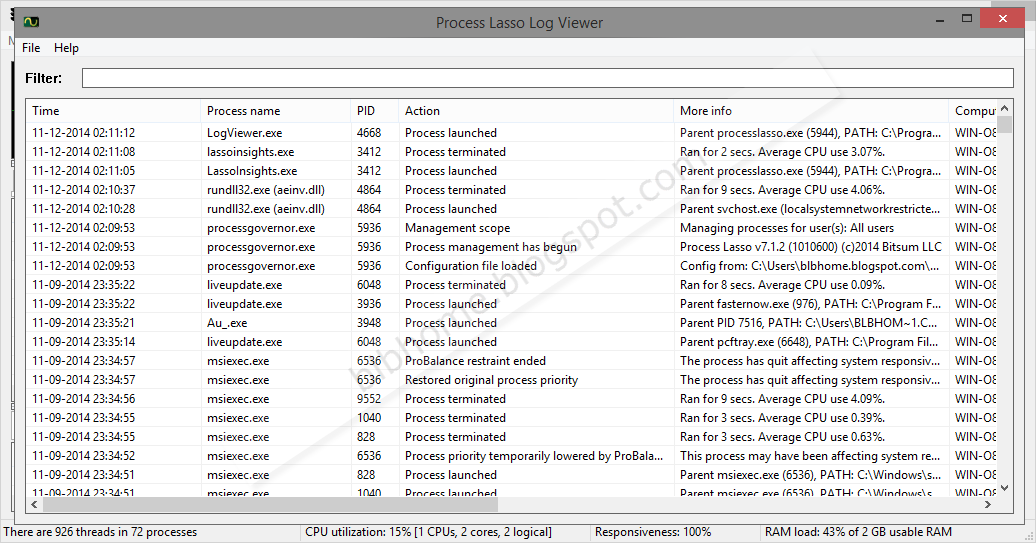Click Process priority temporarily lowered by ProBalance cell
This screenshot has height=543, width=1036.
point(534,456)
